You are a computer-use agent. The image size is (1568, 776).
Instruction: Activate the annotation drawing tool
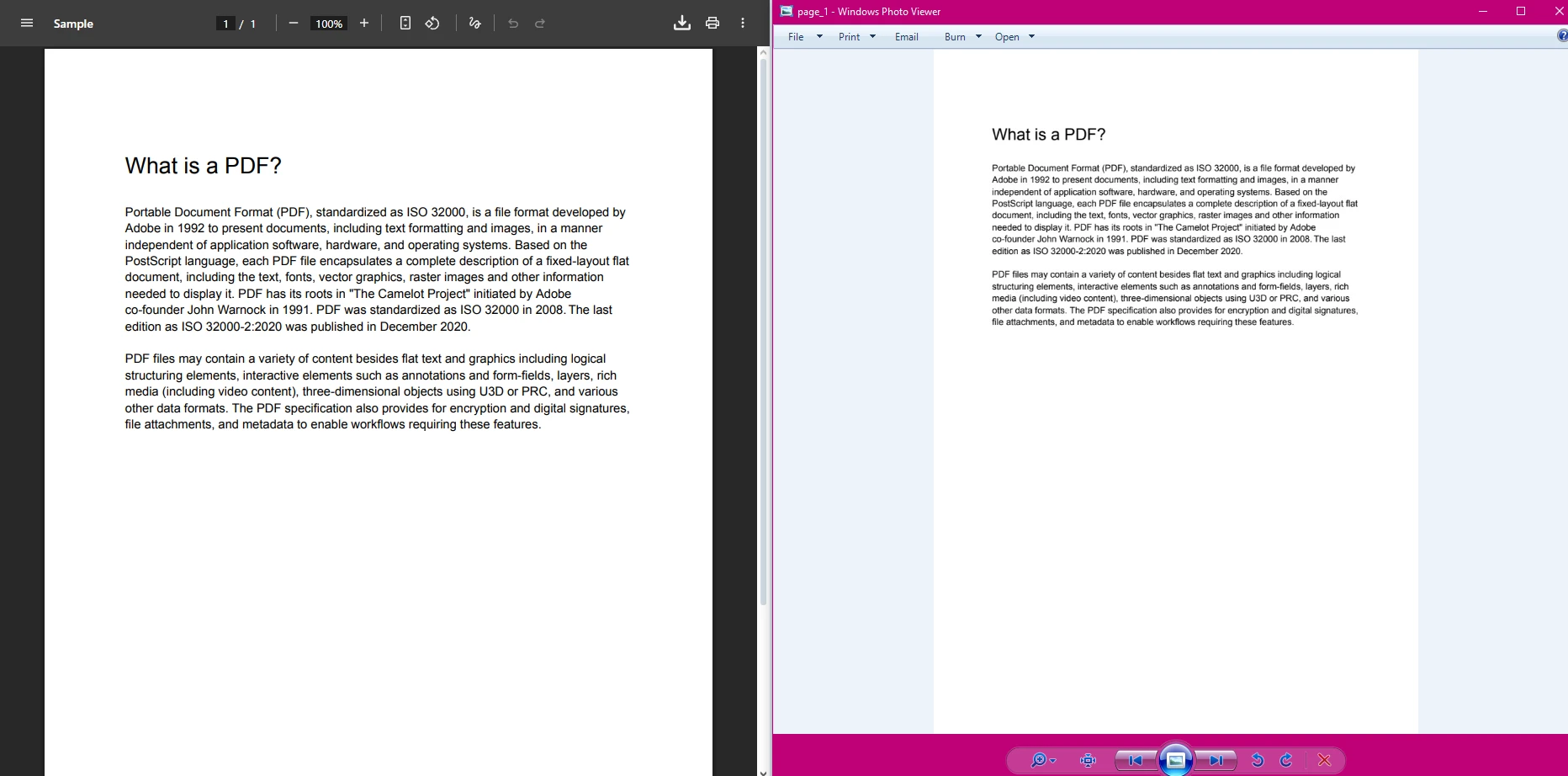coord(474,23)
